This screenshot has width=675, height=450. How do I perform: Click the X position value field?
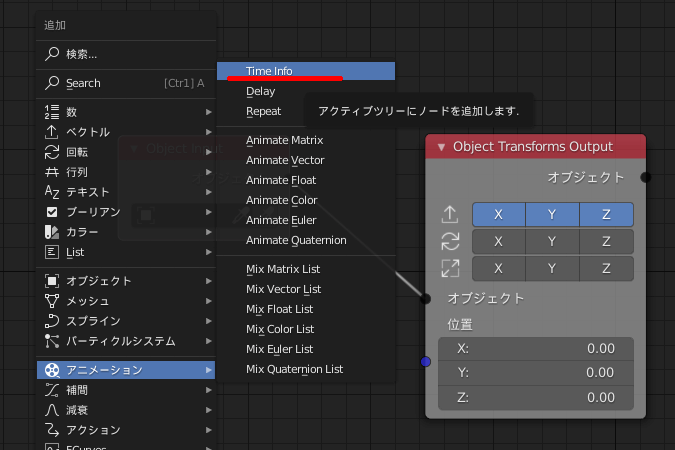pos(536,348)
